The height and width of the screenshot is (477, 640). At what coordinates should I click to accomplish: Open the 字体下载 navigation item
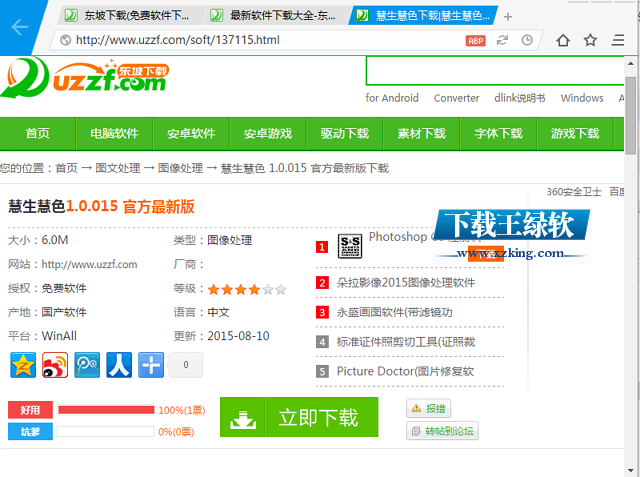[x=498, y=133]
